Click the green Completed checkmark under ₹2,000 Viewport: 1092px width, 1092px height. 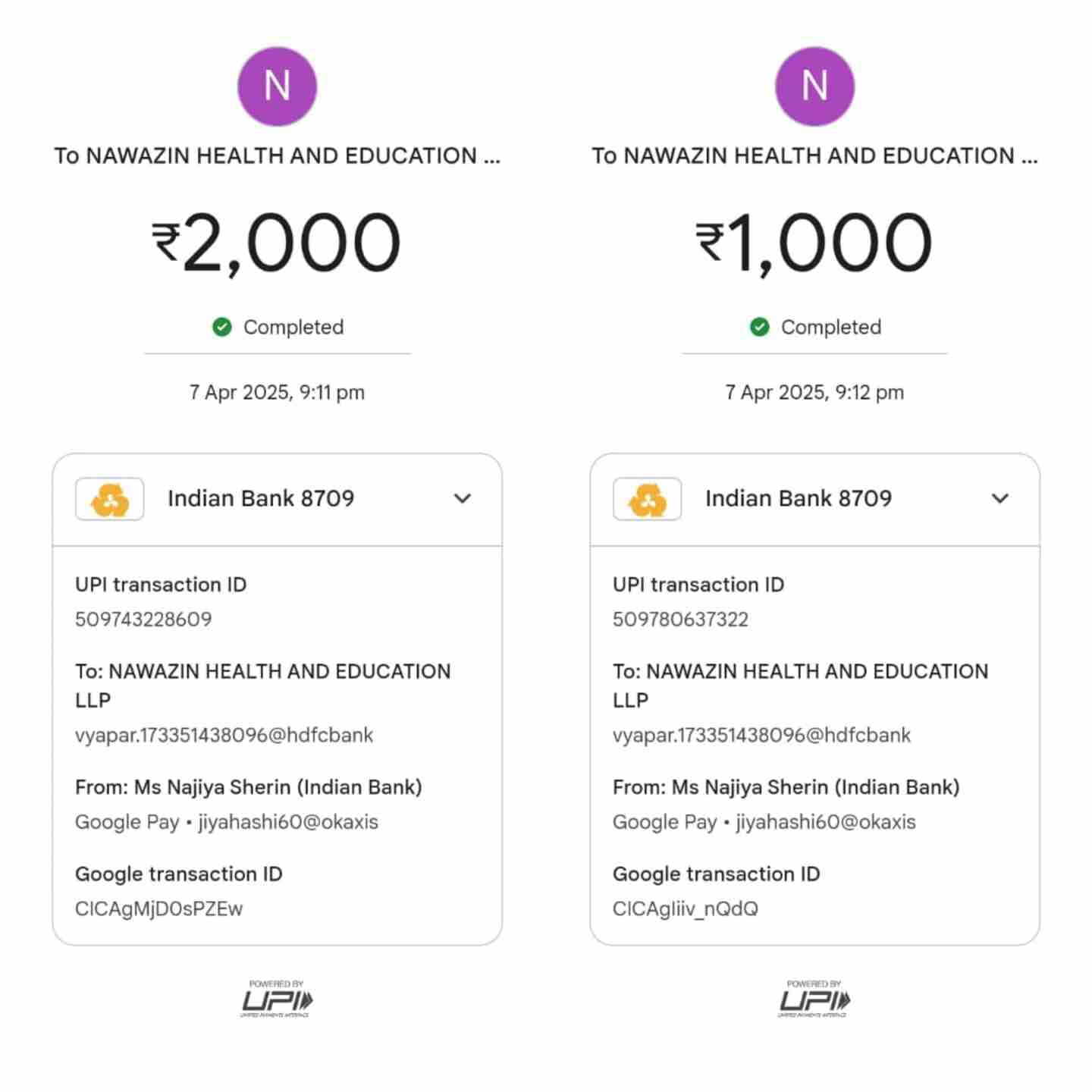point(222,327)
